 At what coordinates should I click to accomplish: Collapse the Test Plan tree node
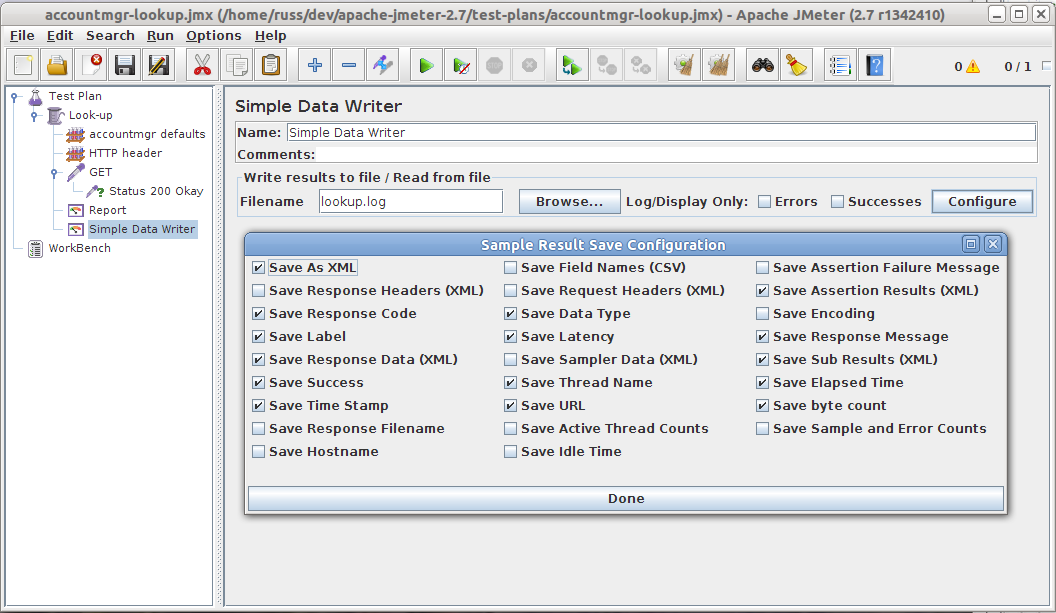(14, 97)
